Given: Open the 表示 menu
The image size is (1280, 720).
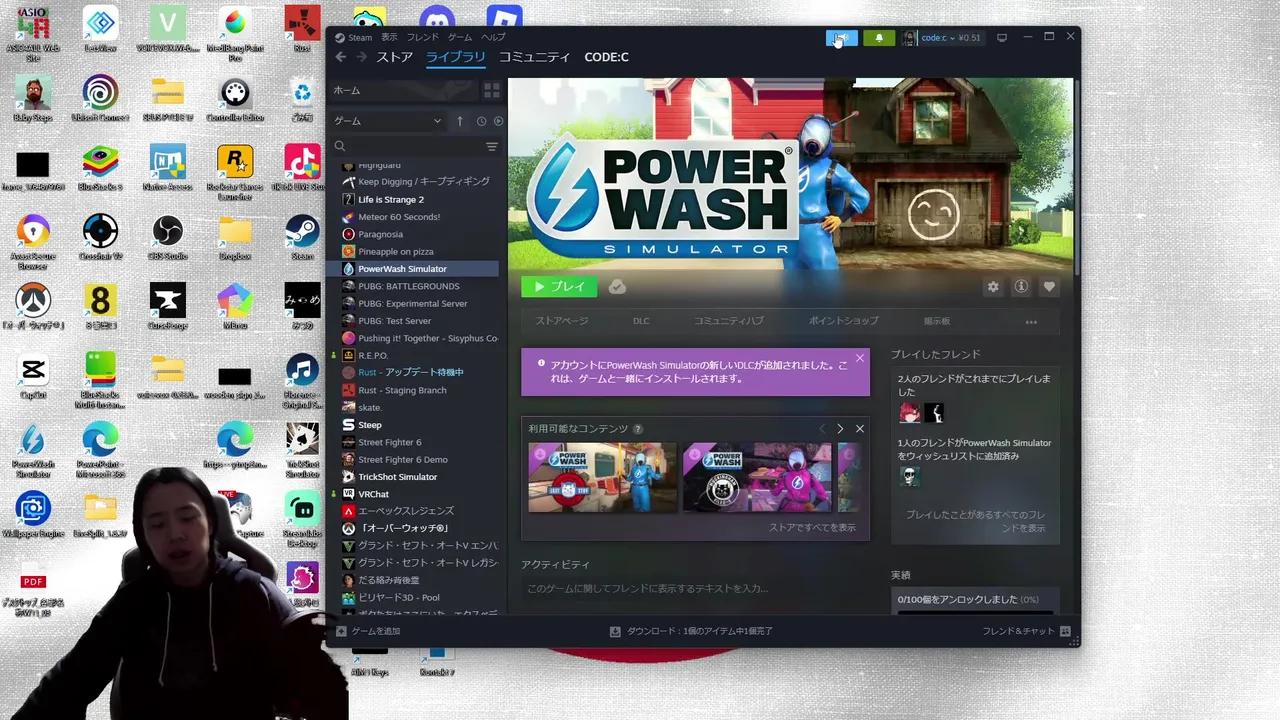Looking at the screenshot, I should [x=389, y=37].
